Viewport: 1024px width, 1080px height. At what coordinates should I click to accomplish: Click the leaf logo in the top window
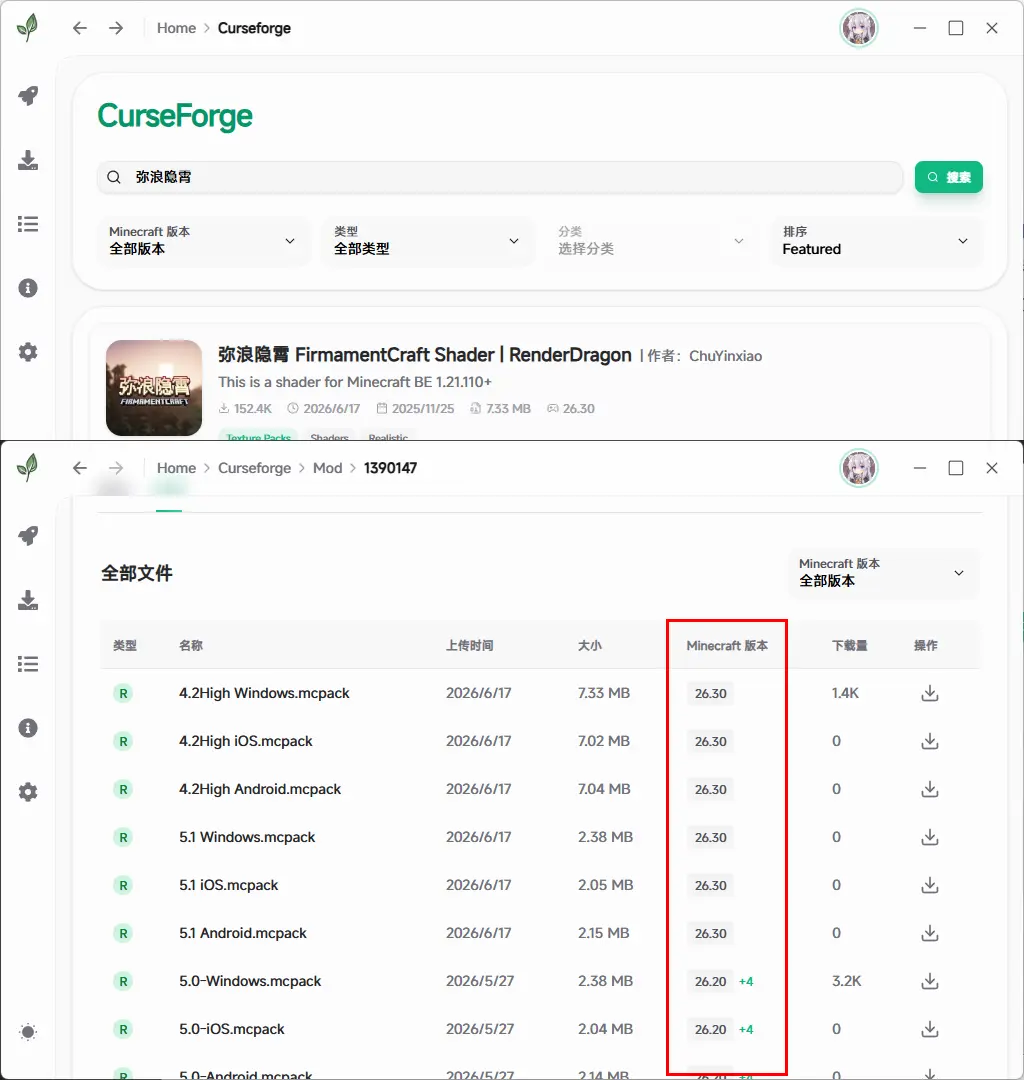(27, 28)
